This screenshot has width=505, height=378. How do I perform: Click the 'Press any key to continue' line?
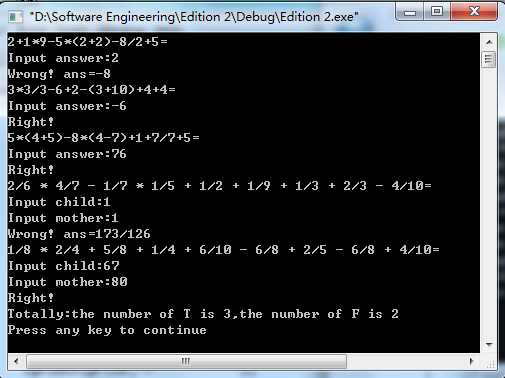[x=107, y=330]
